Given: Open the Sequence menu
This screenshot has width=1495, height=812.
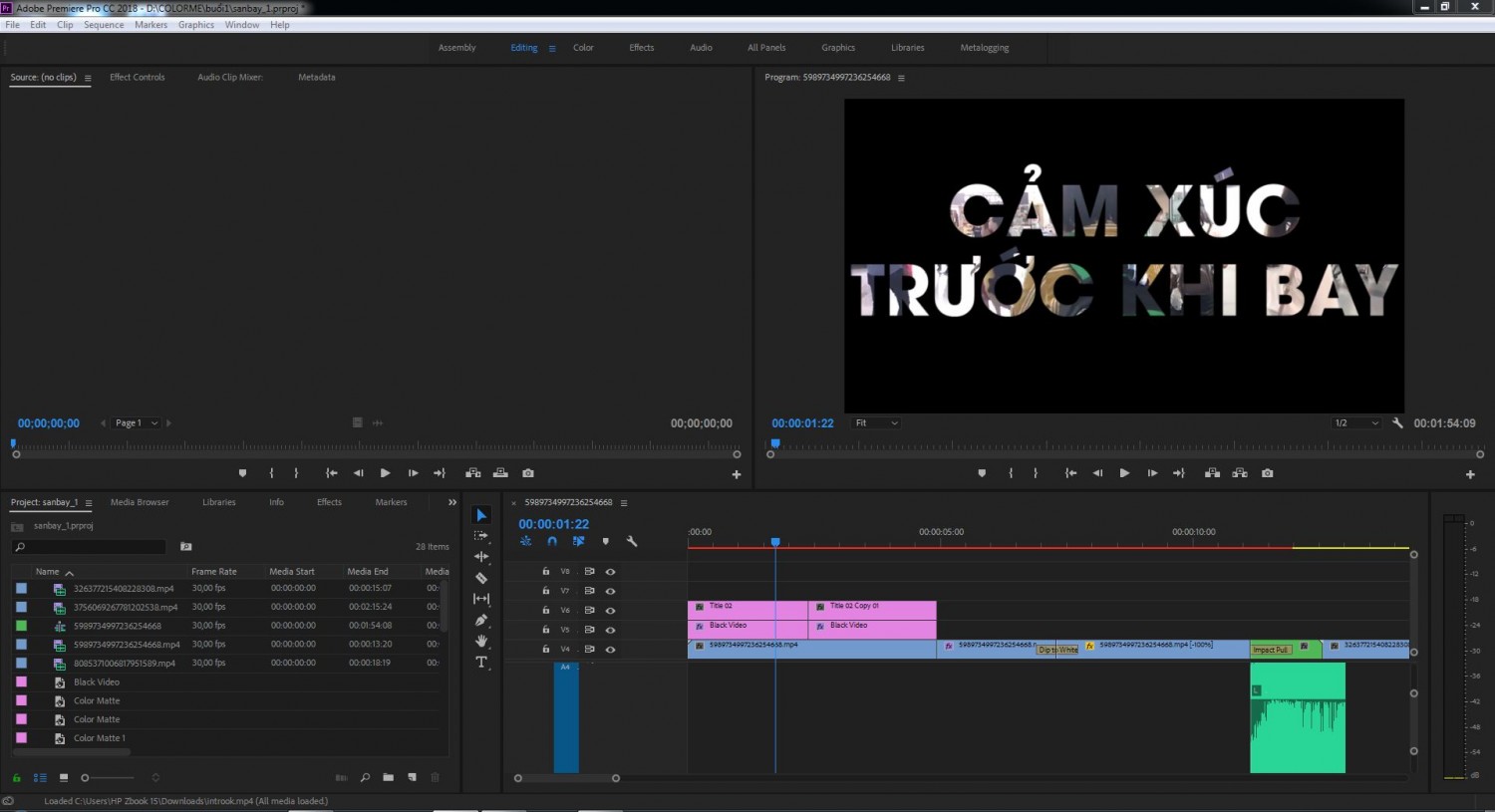Looking at the screenshot, I should (104, 25).
